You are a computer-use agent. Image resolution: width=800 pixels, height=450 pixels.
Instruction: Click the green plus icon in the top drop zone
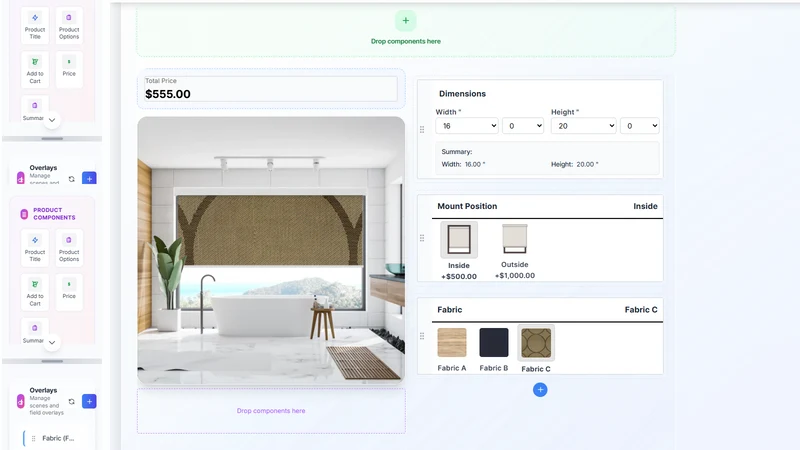[406, 21]
